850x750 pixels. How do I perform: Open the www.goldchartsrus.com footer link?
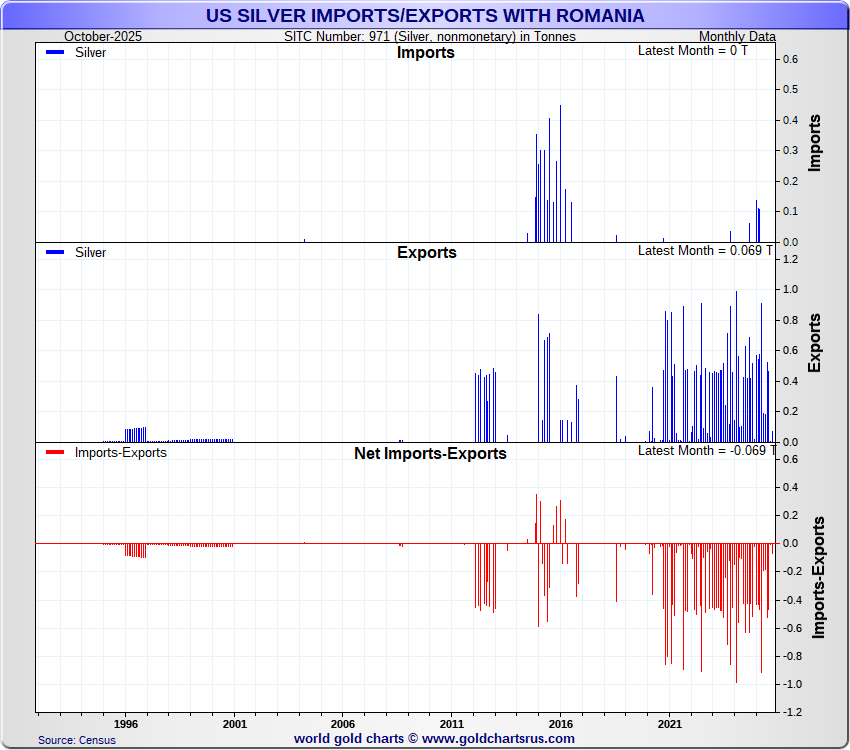click(498, 739)
